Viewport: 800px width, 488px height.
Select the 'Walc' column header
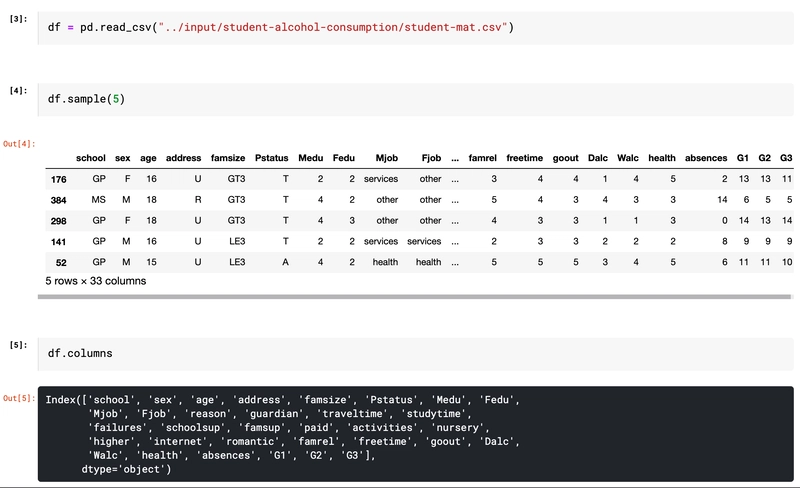(627, 158)
